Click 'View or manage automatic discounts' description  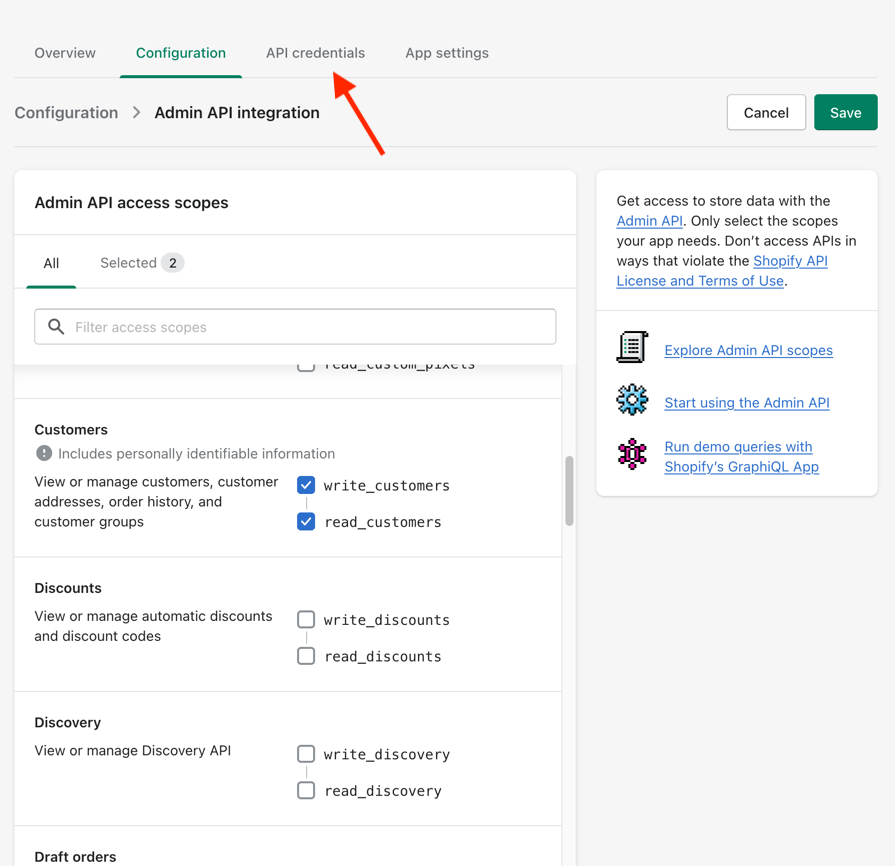[153, 626]
